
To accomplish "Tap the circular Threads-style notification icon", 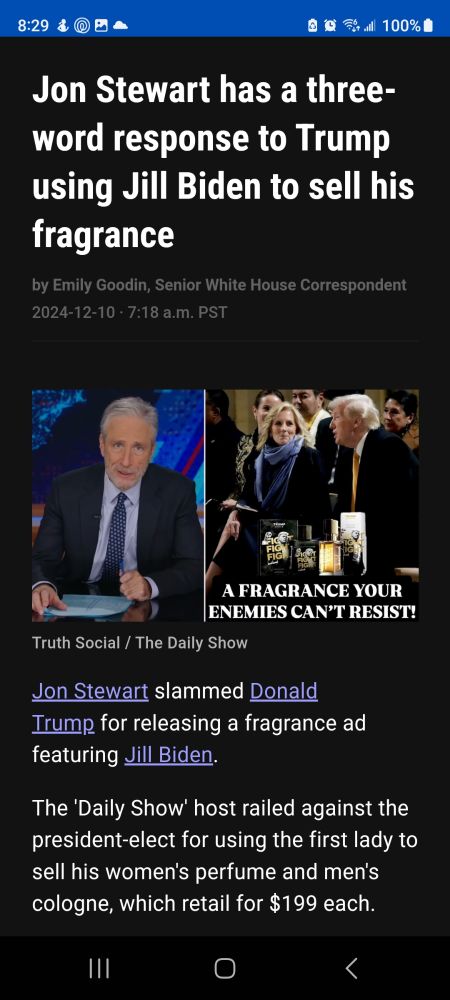I will coord(82,26).
